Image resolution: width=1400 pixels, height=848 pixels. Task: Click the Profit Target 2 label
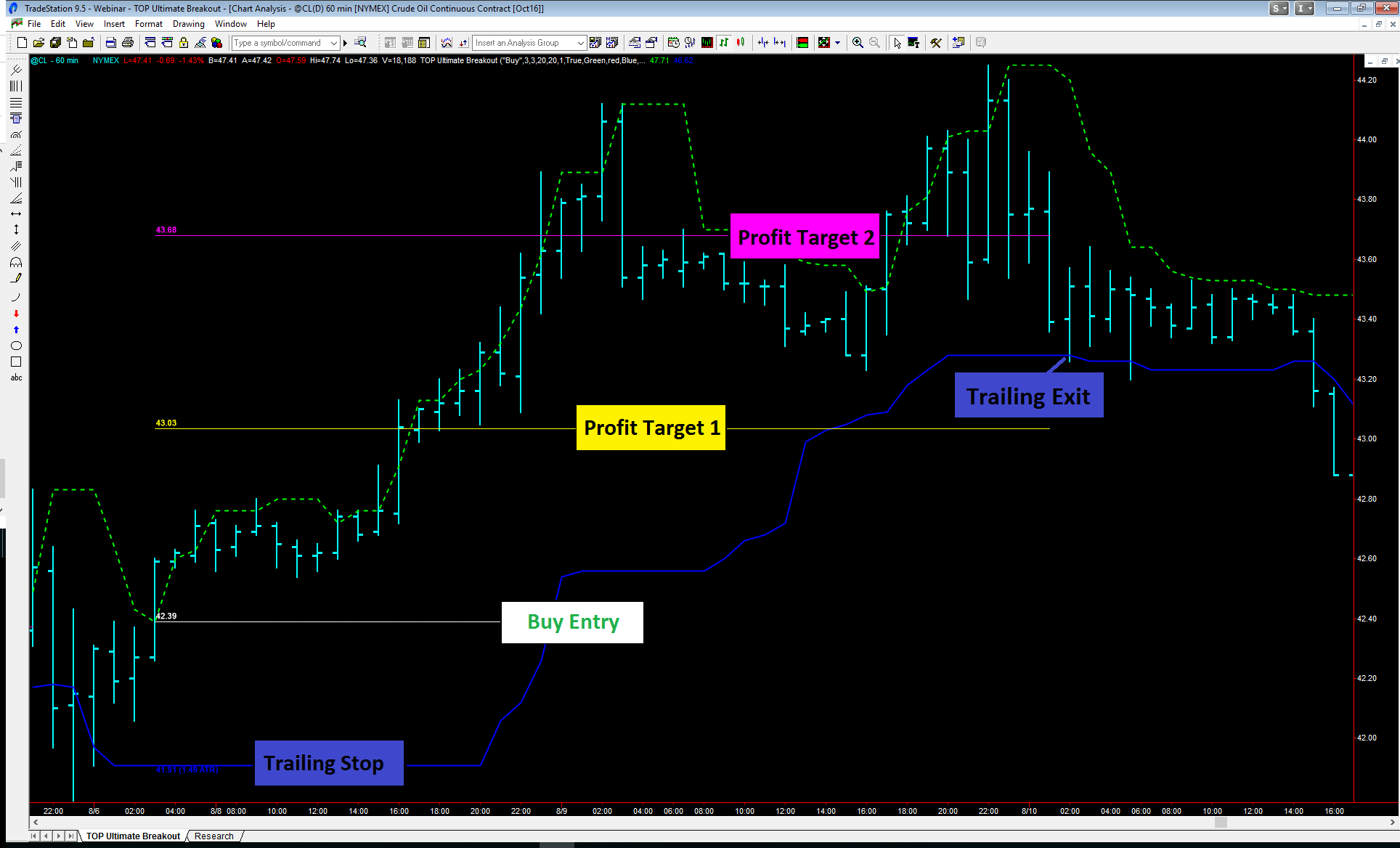805,237
